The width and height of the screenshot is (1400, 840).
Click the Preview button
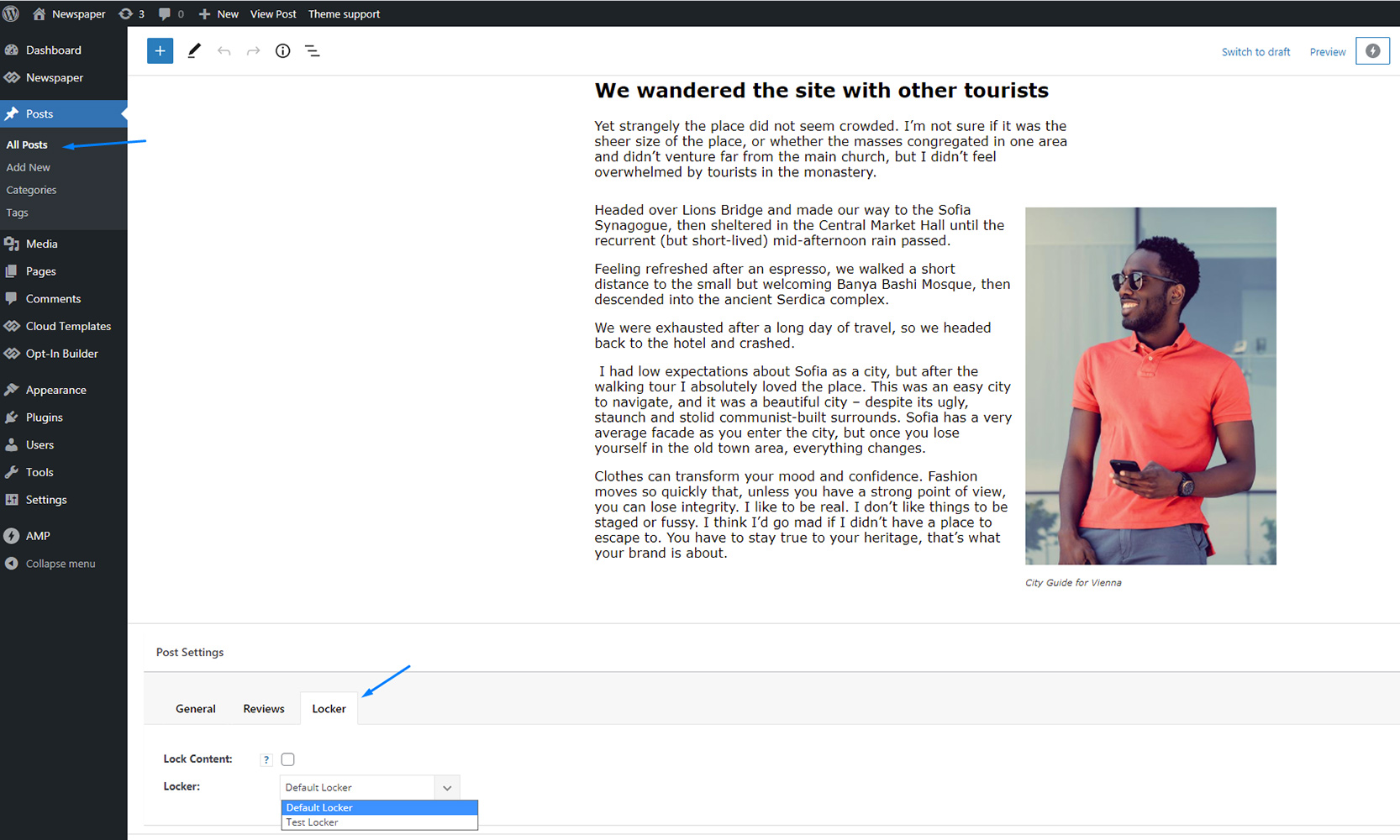1328,52
